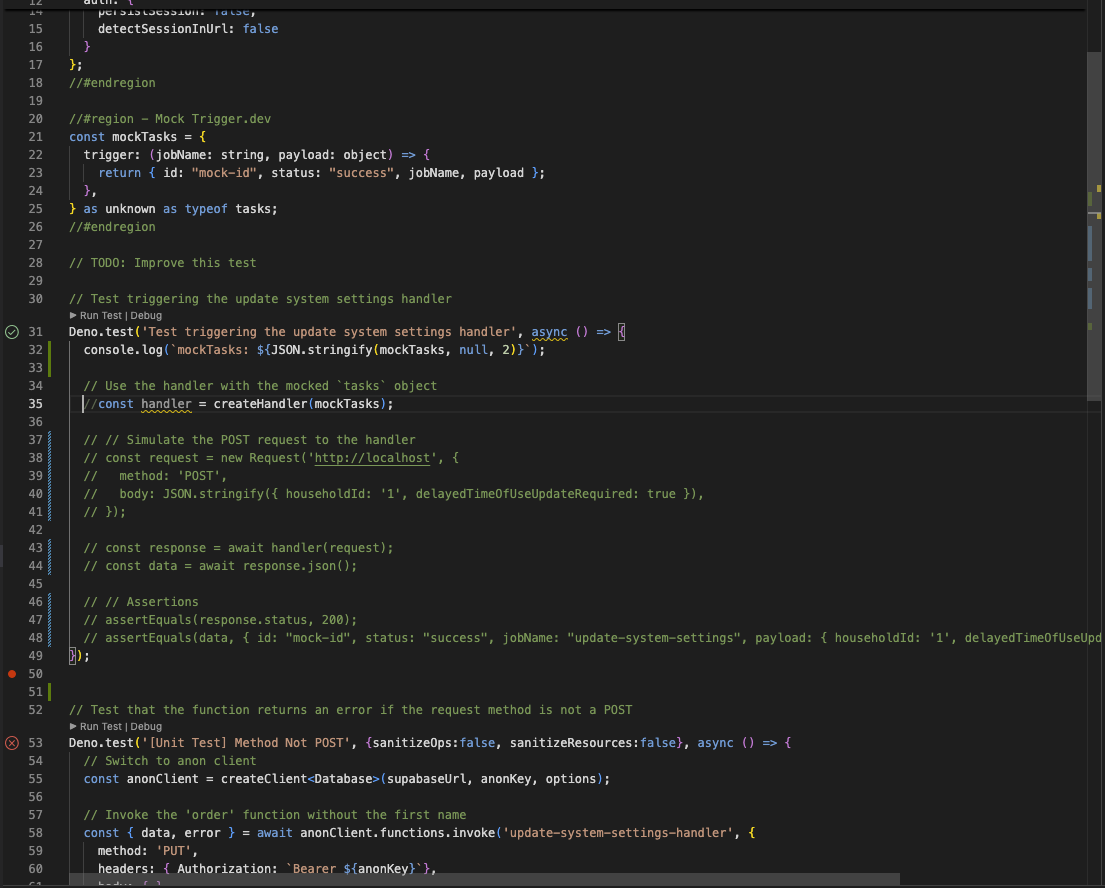Click 'typeof' on line 25
Image resolution: width=1105 pixels, height=888 pixels.
pos(206,209)
